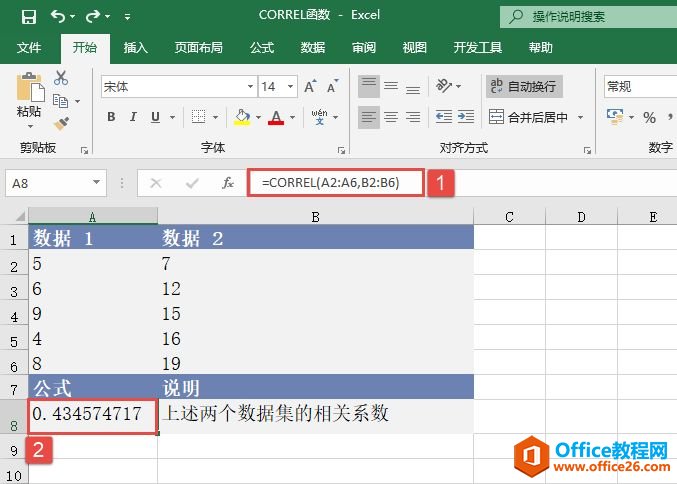
Task: Click the Copy icon
Action: [60, 101]
